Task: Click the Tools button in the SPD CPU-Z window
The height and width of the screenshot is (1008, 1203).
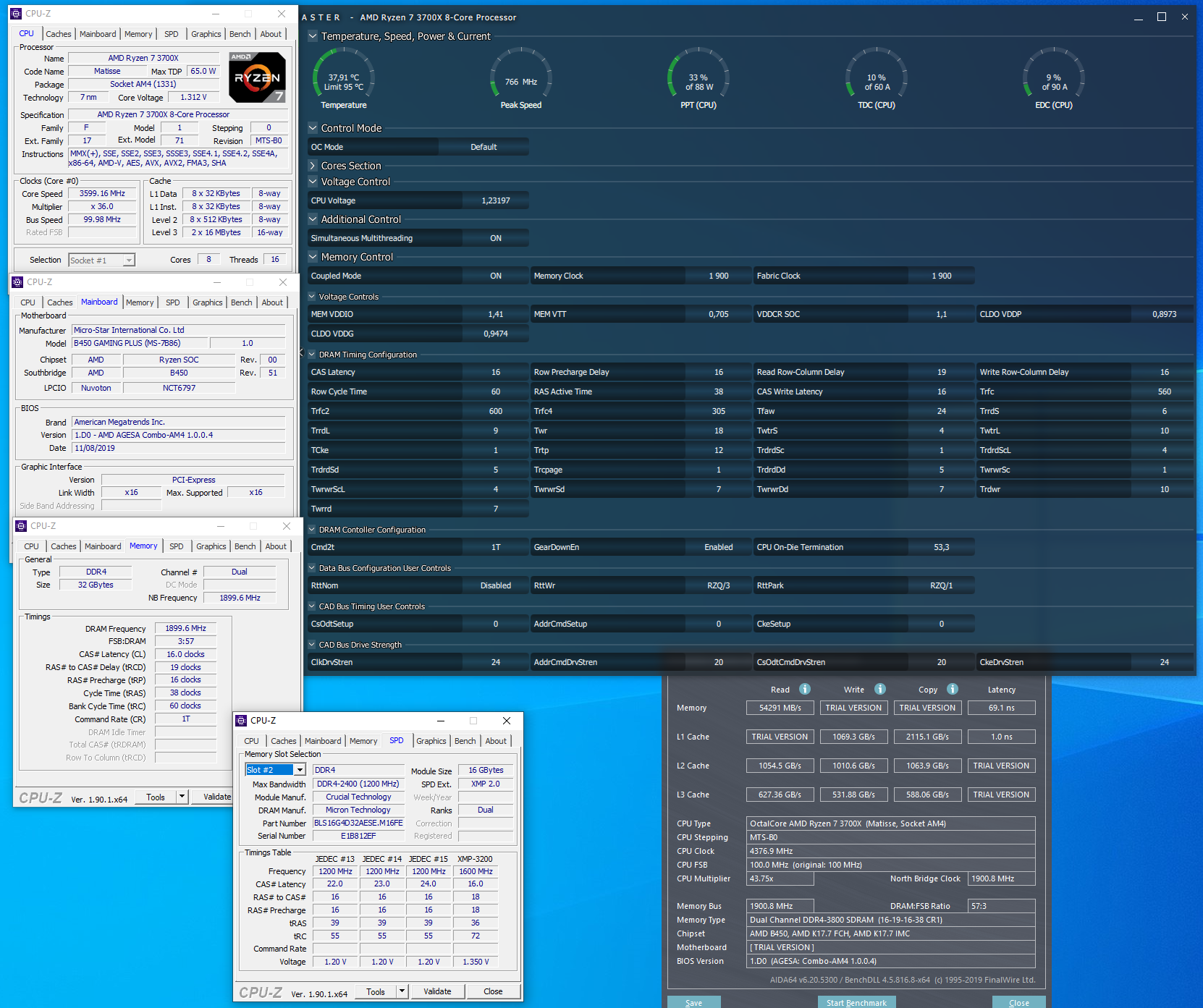Action: pos(376,991)
